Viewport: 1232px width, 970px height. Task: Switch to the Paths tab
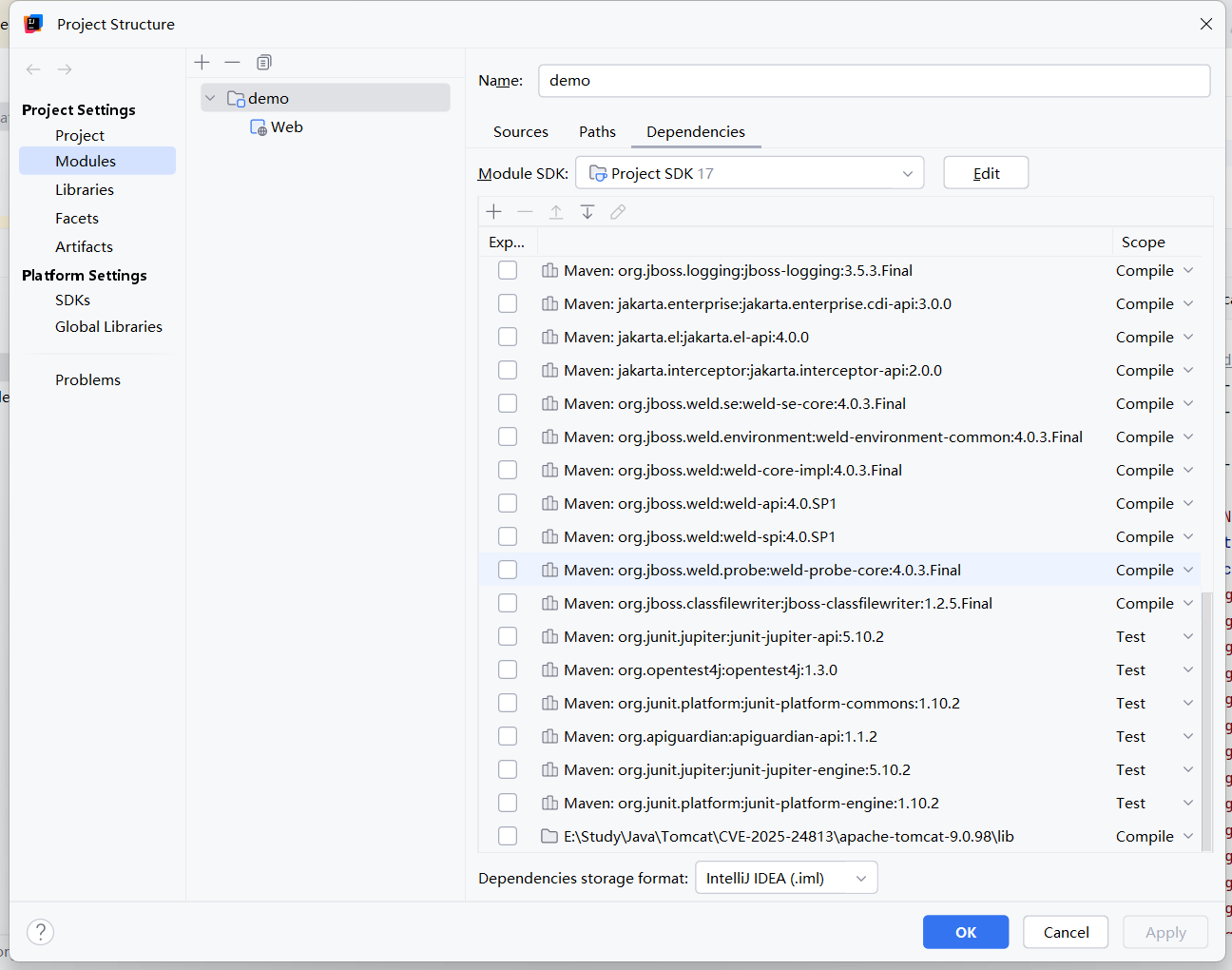point(597,132)
